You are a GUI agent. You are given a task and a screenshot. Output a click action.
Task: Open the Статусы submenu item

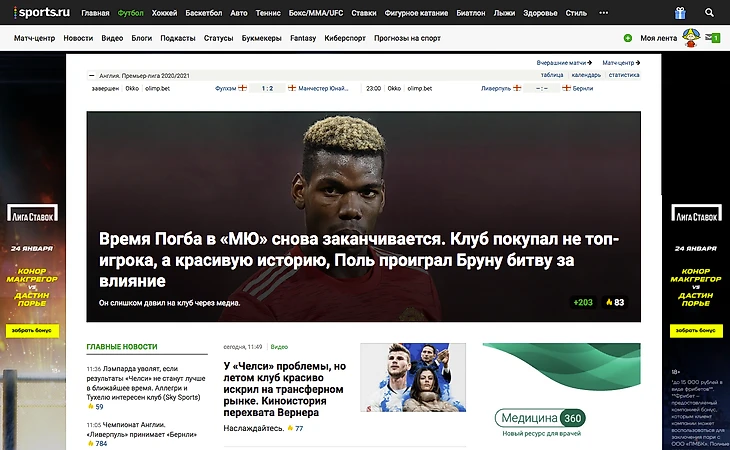point(218,38)
